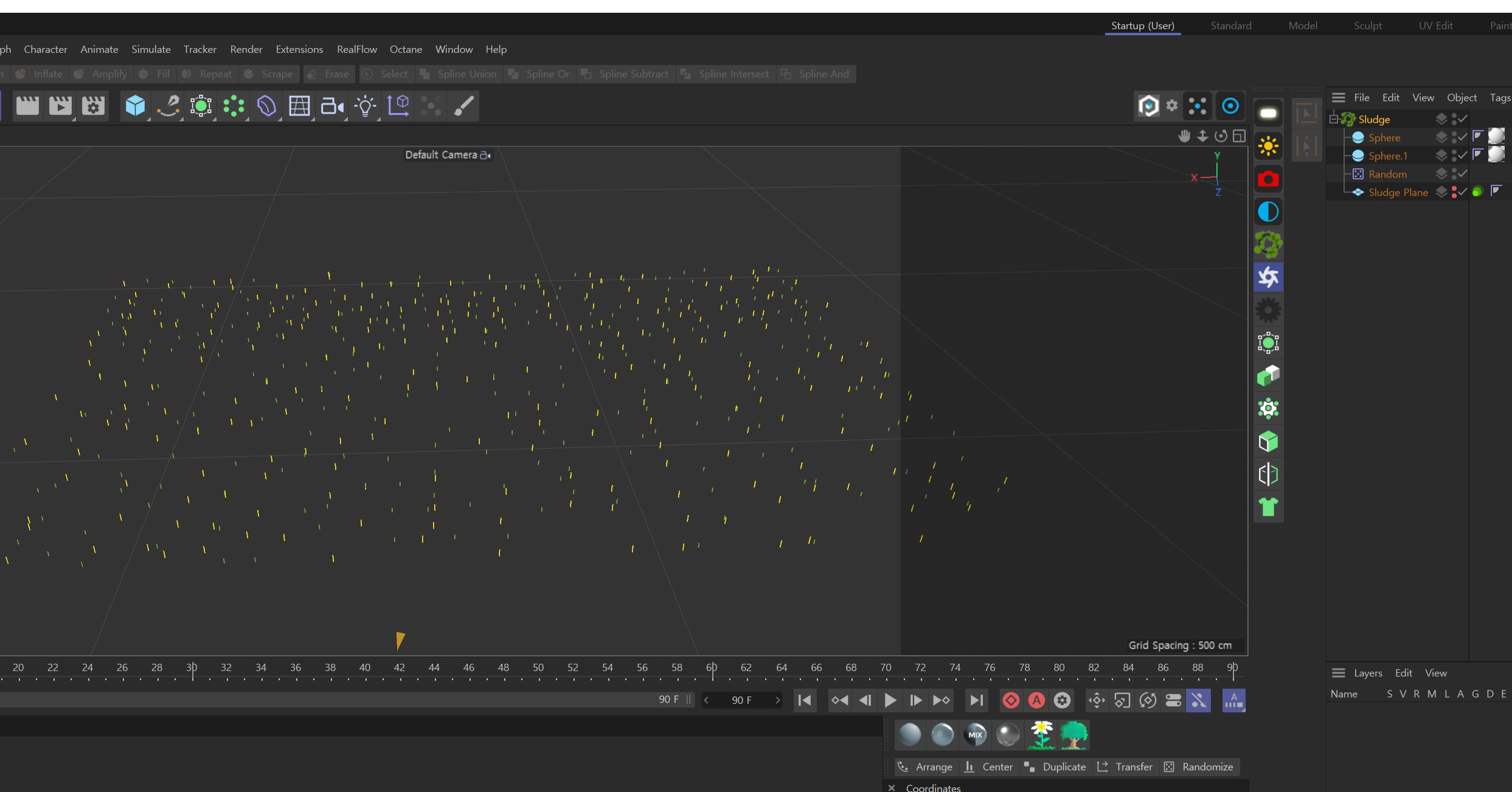The width and height of the screenshot is (1512, 792).
Task: Toggle Sludge Plane visibility dots
Action: (x=1454, y=192)
